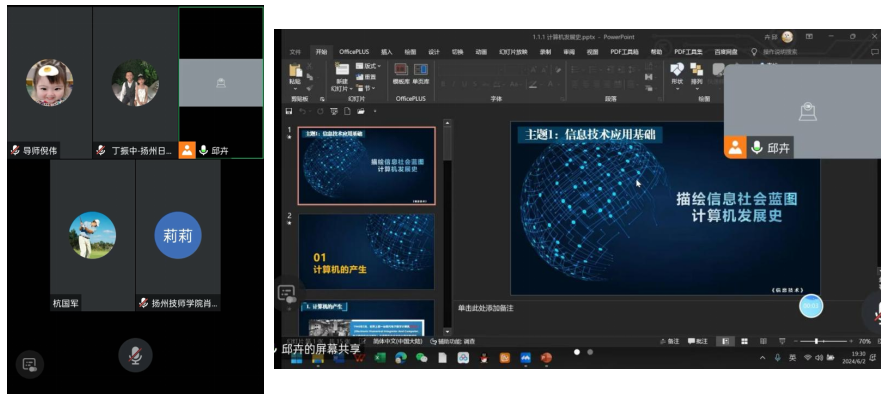Switch to the 百度网盘 ribbon tab
Viewport: 883px width, 402px height.
tap(726, 52)
